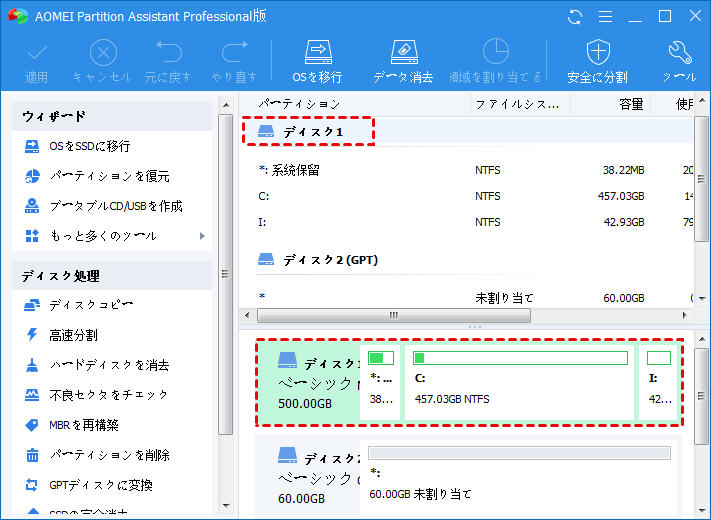
Task: Click the sidebar scroll up arrow
Action: click(x=226, y=105)
